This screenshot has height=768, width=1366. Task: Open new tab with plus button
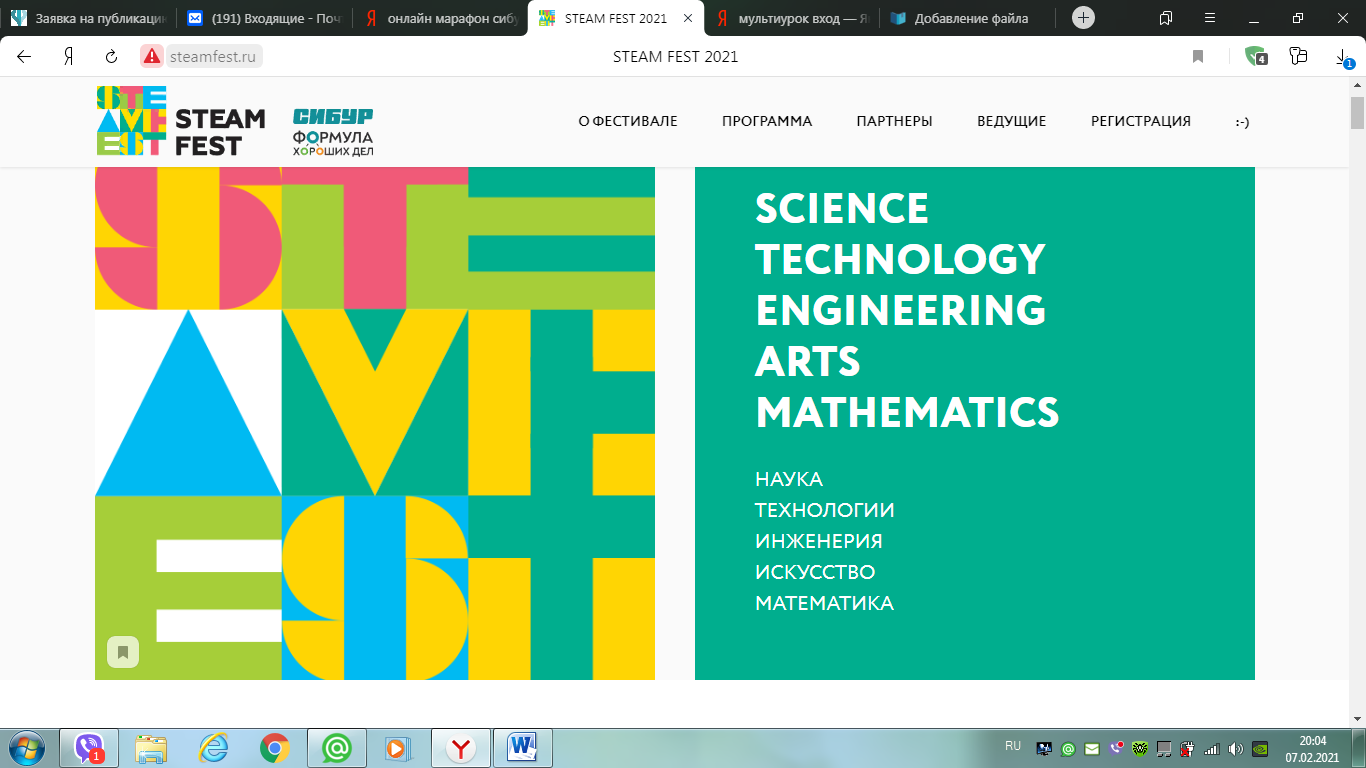[1083, 18]
